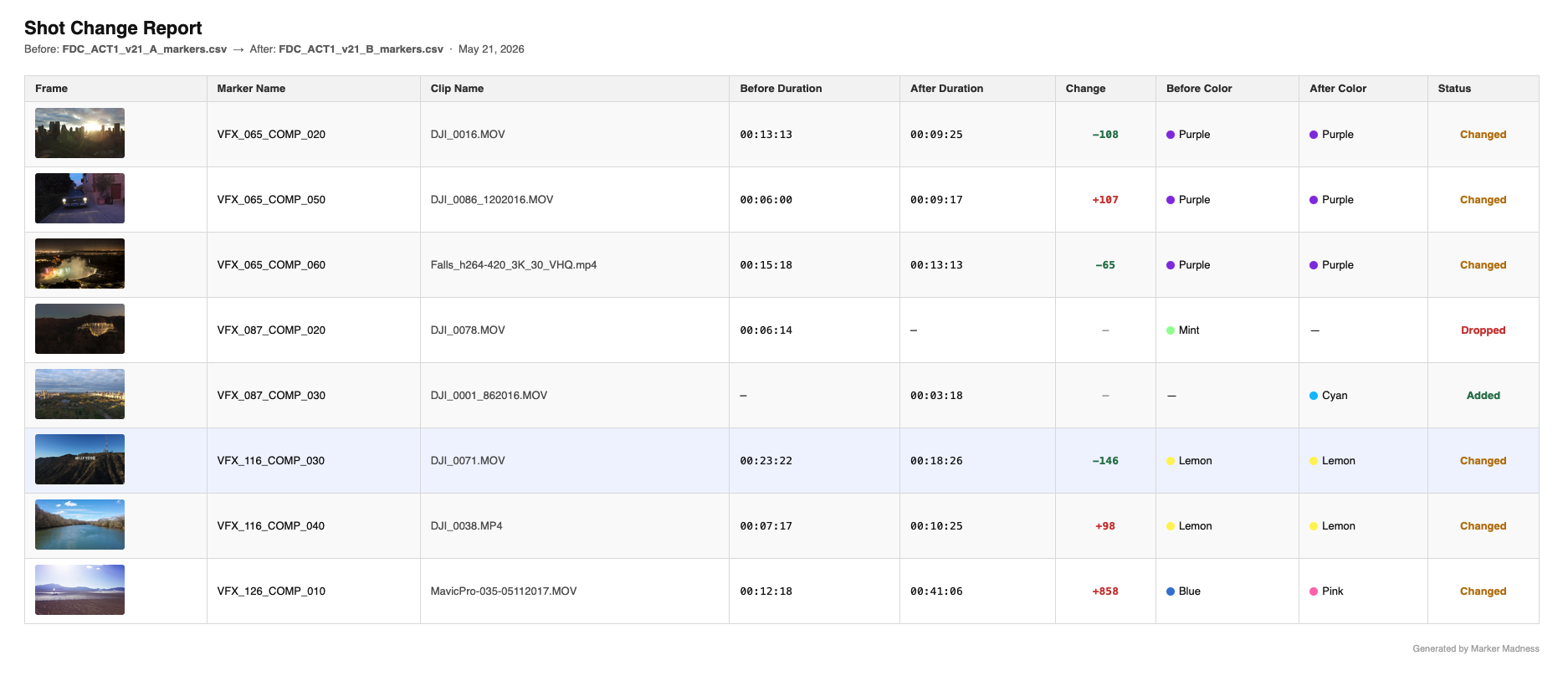Select marker name VFX_087_COMP_020
Image resolution: width=1568 pixels, height=686 pixels.
tap(271, 330)
